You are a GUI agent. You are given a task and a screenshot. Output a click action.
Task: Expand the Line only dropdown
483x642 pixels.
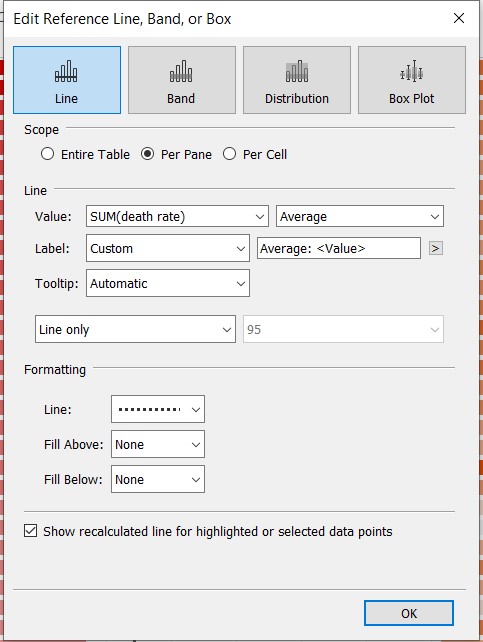coord(135,329)
